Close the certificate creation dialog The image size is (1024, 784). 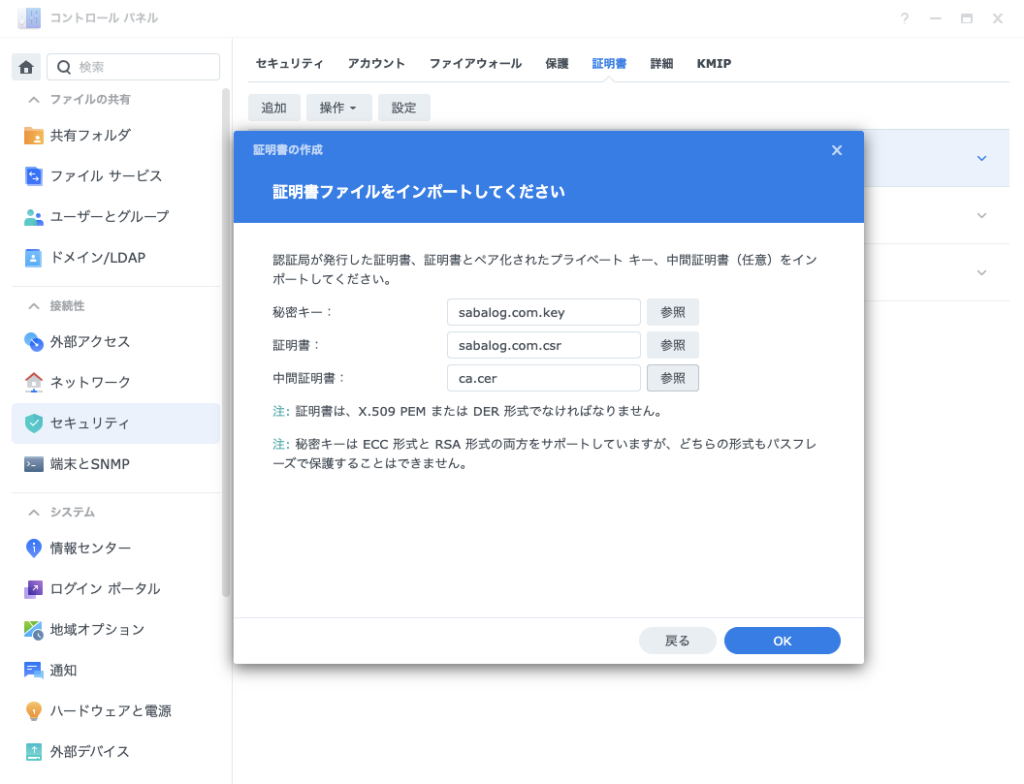[x=837, y=150]
